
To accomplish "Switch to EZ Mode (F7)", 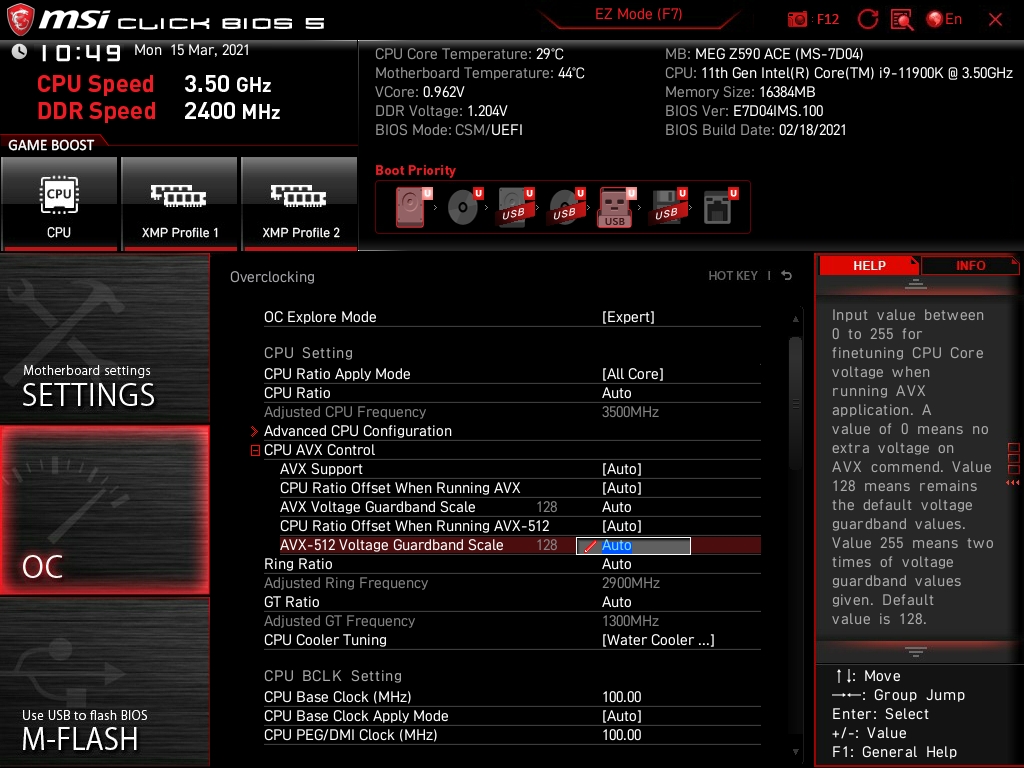I will pos(638,14).
